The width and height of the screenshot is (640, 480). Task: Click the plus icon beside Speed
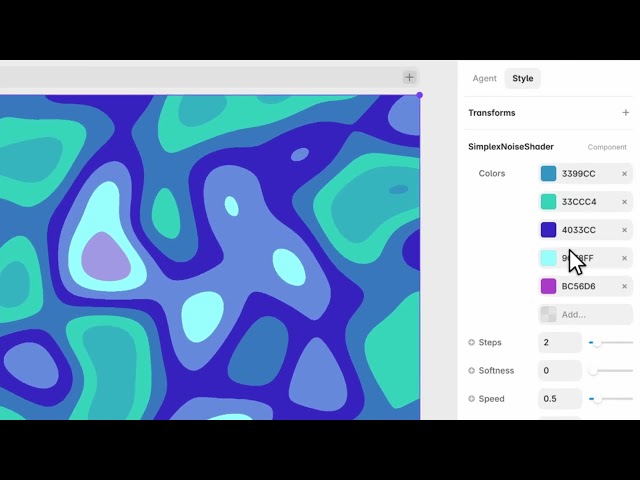pos(471,399)
